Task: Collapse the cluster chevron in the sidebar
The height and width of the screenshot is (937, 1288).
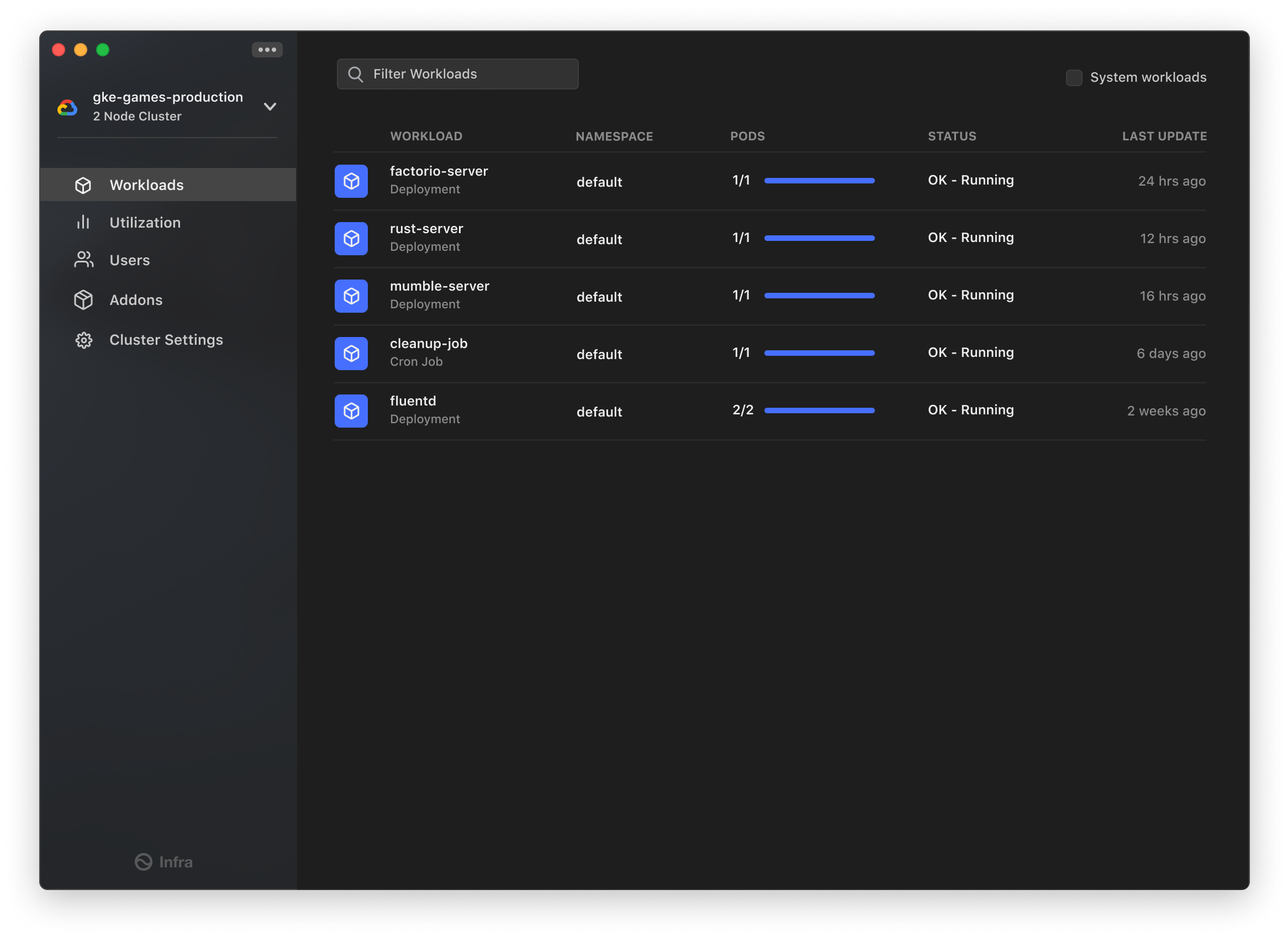Action: point(270,106)
